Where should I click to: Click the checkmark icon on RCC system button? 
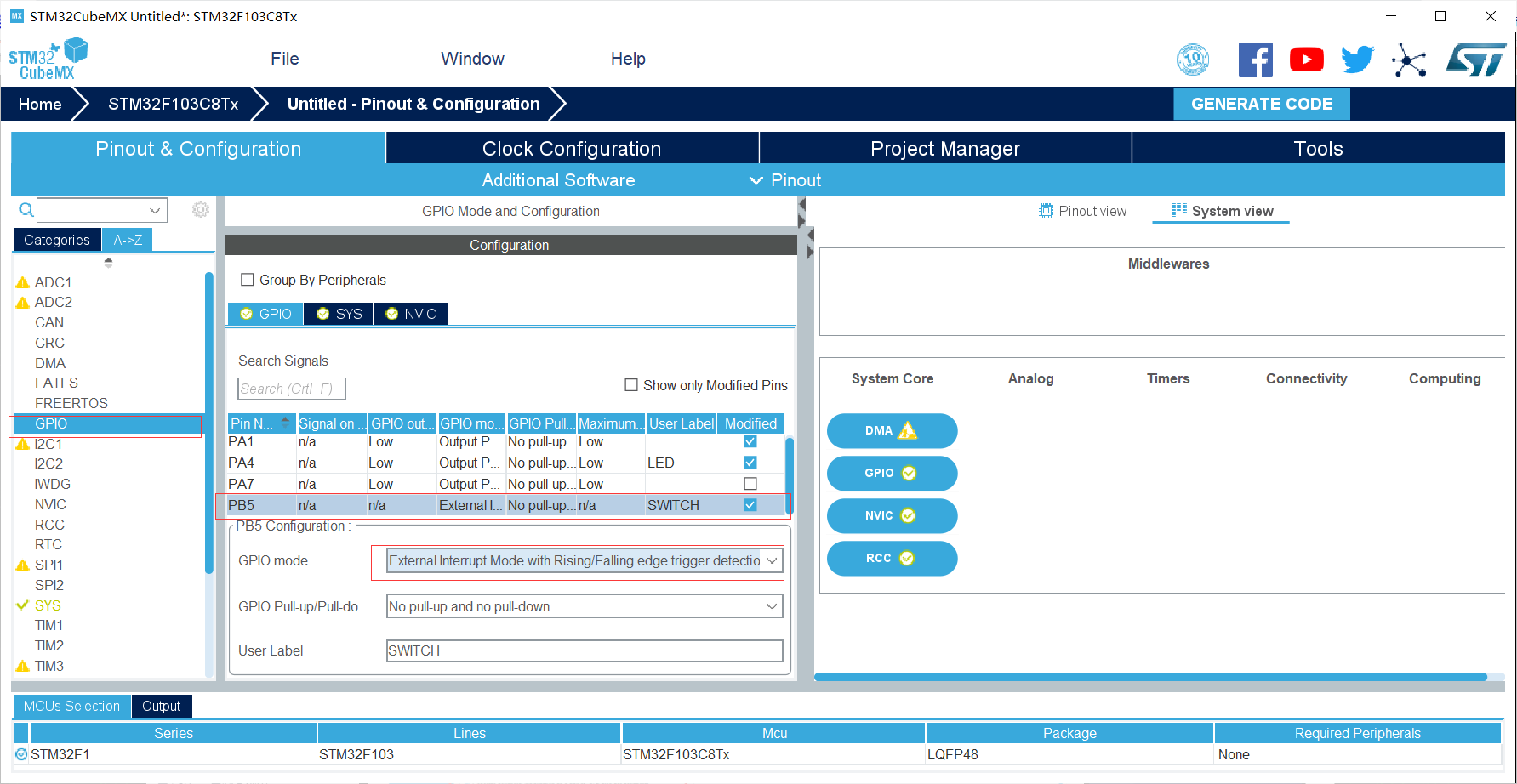point(907,558)
